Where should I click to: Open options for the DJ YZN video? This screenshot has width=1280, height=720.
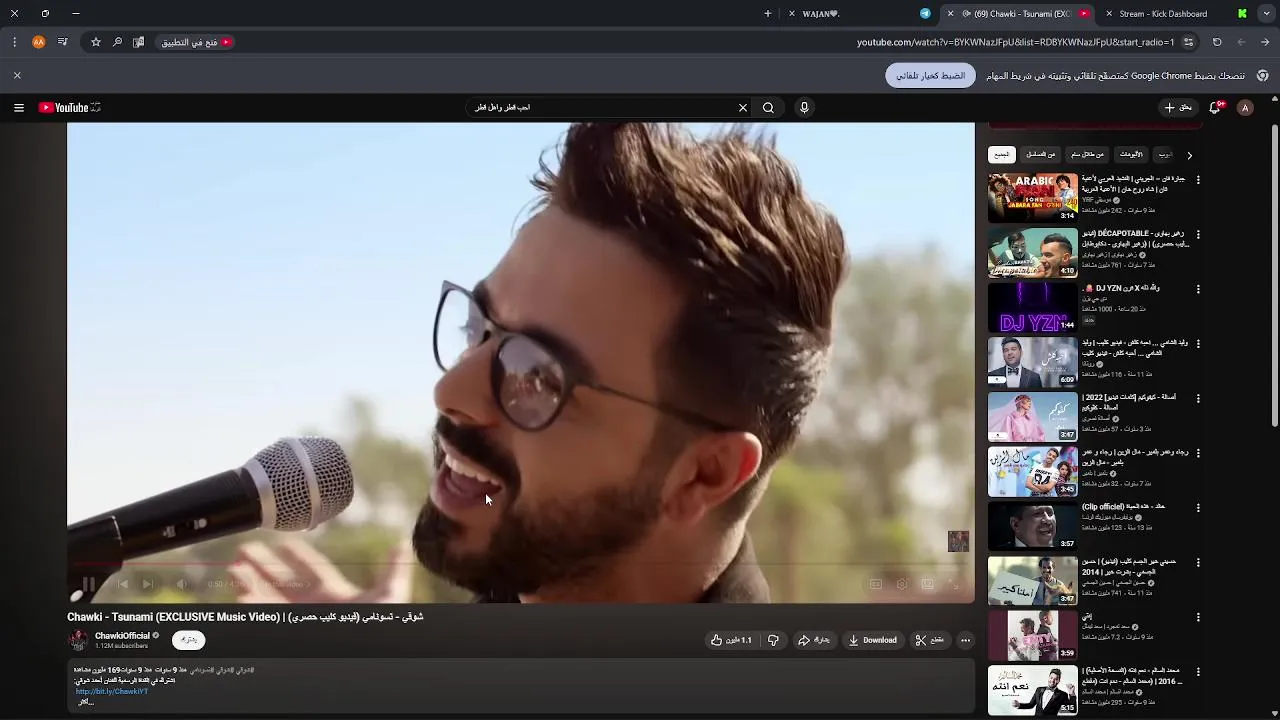tap(1198, 289)
